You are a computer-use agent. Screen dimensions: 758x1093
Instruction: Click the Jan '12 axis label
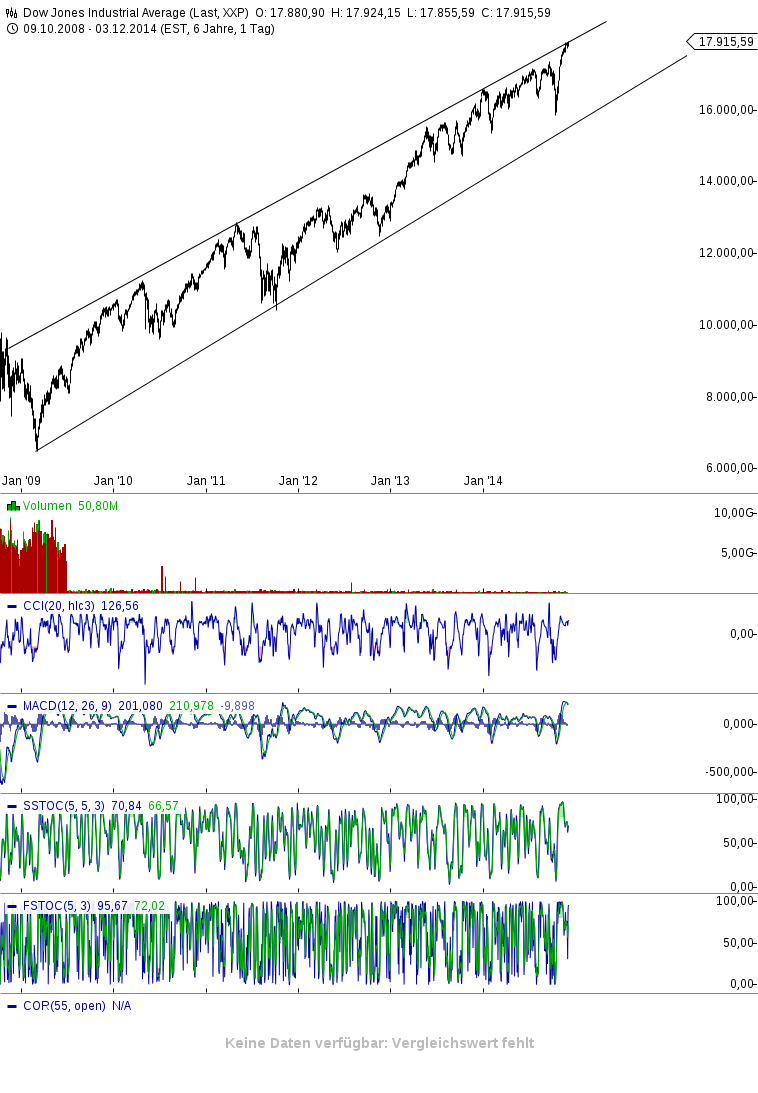[x=298, y=481]
